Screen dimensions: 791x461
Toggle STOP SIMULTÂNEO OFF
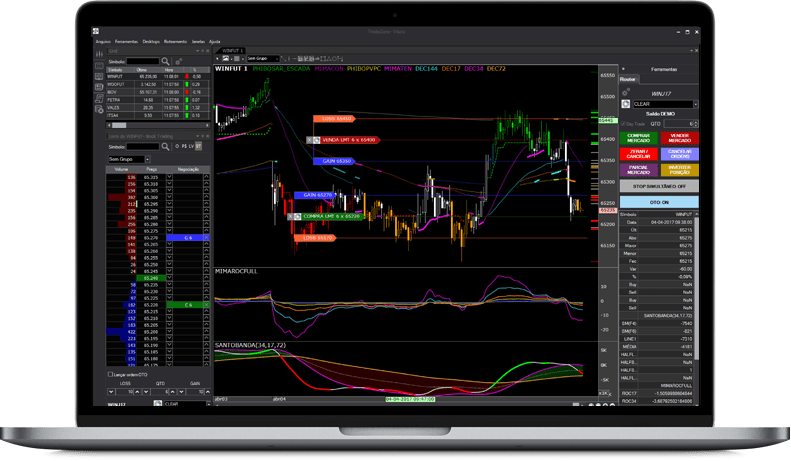[x=659, y=186]
